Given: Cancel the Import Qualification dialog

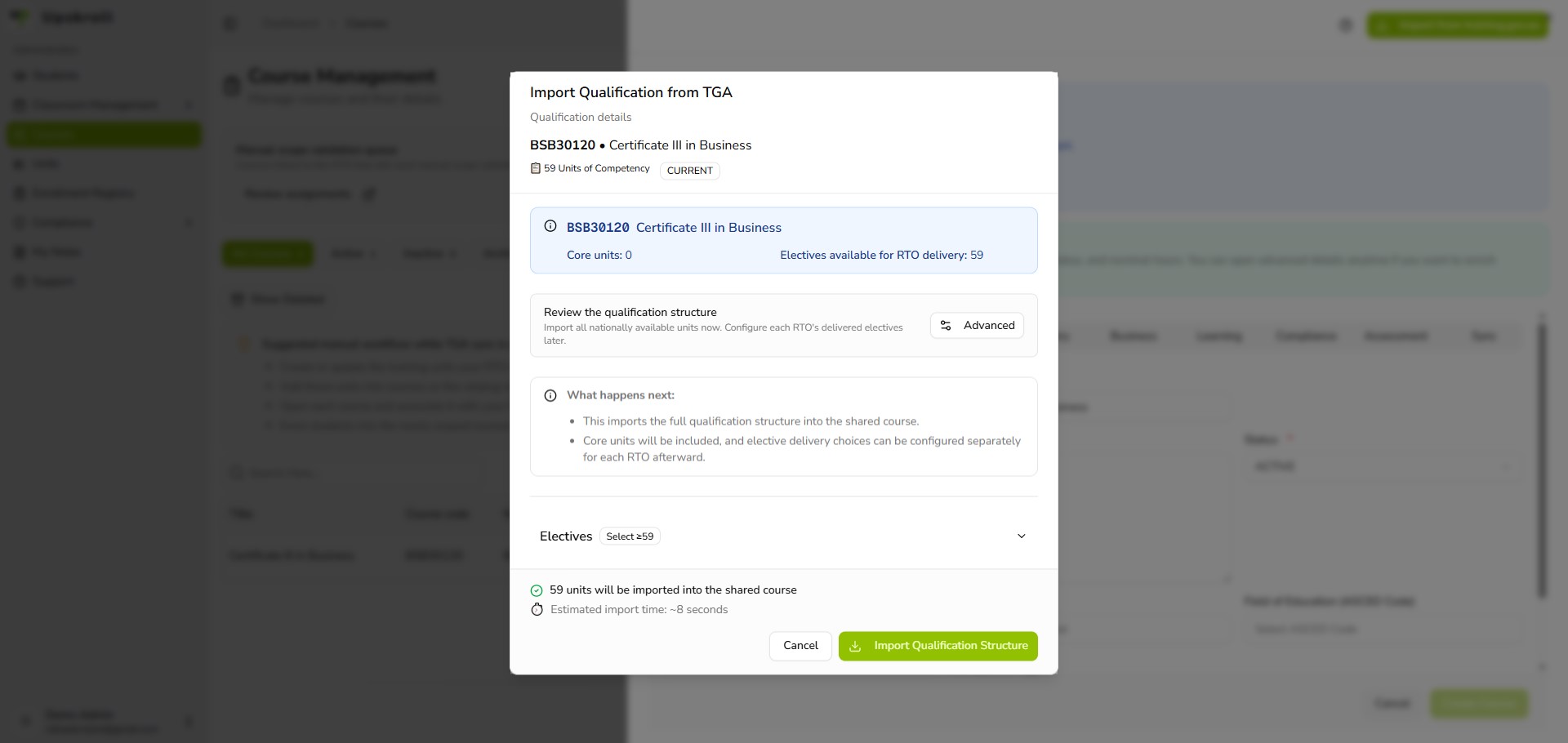Looking at the screenshot, I should pyautogui.click(x=800, y=646).
